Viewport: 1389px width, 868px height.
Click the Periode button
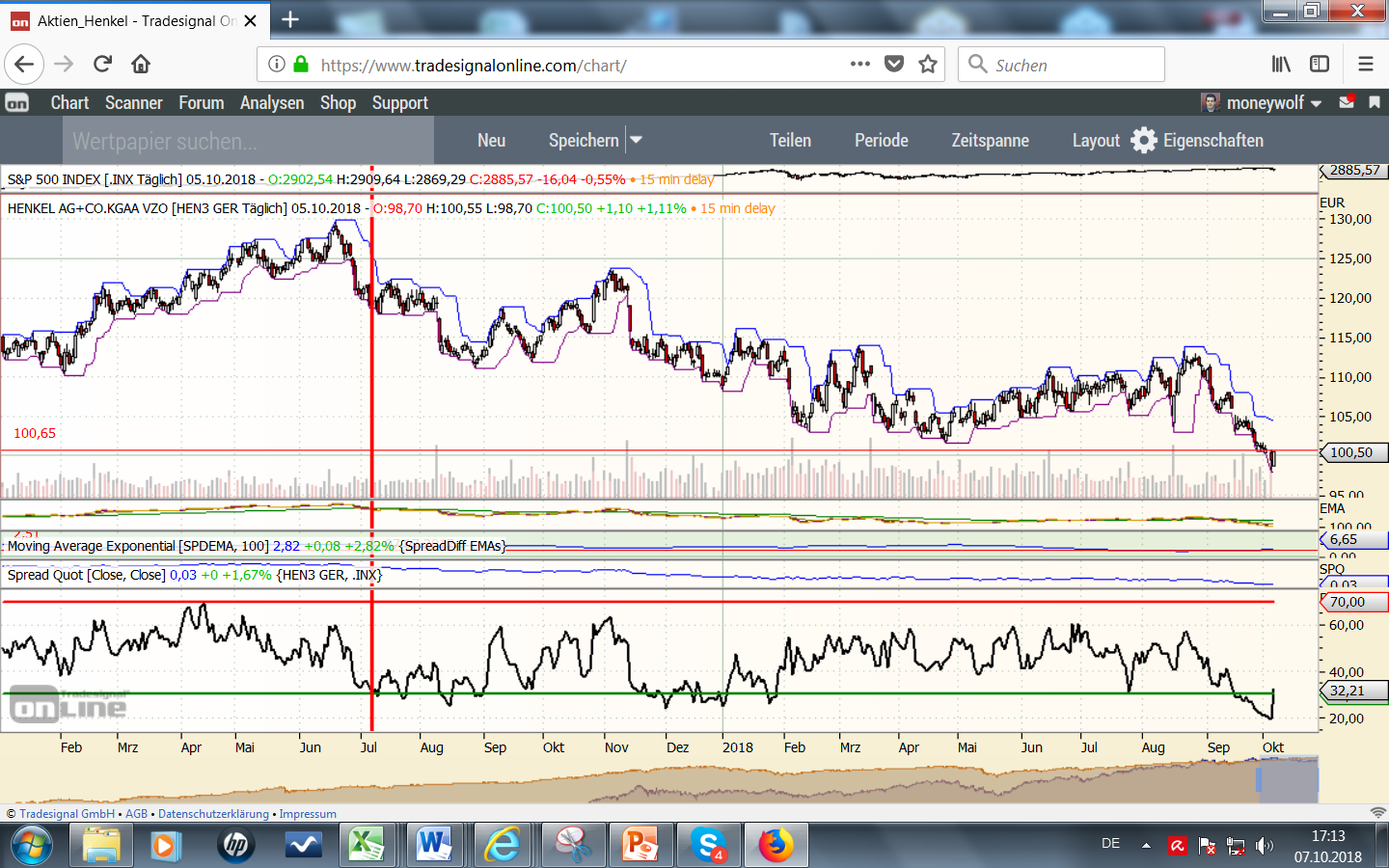(881, 141)
